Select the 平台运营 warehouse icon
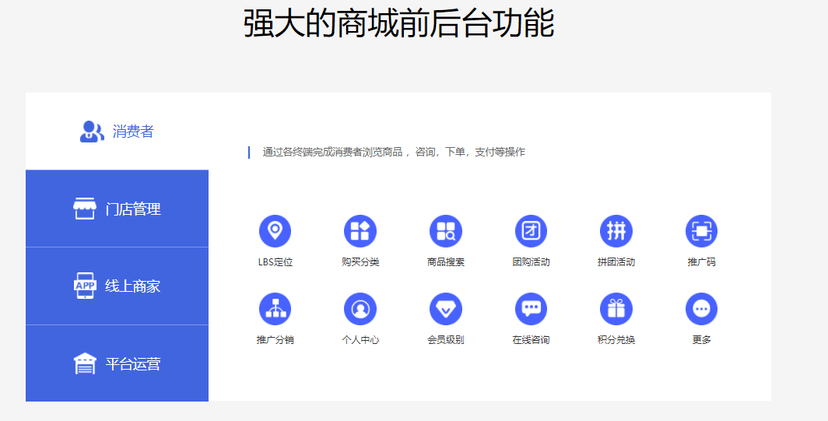This screenshot has height=421, width=828. [84, 363]
